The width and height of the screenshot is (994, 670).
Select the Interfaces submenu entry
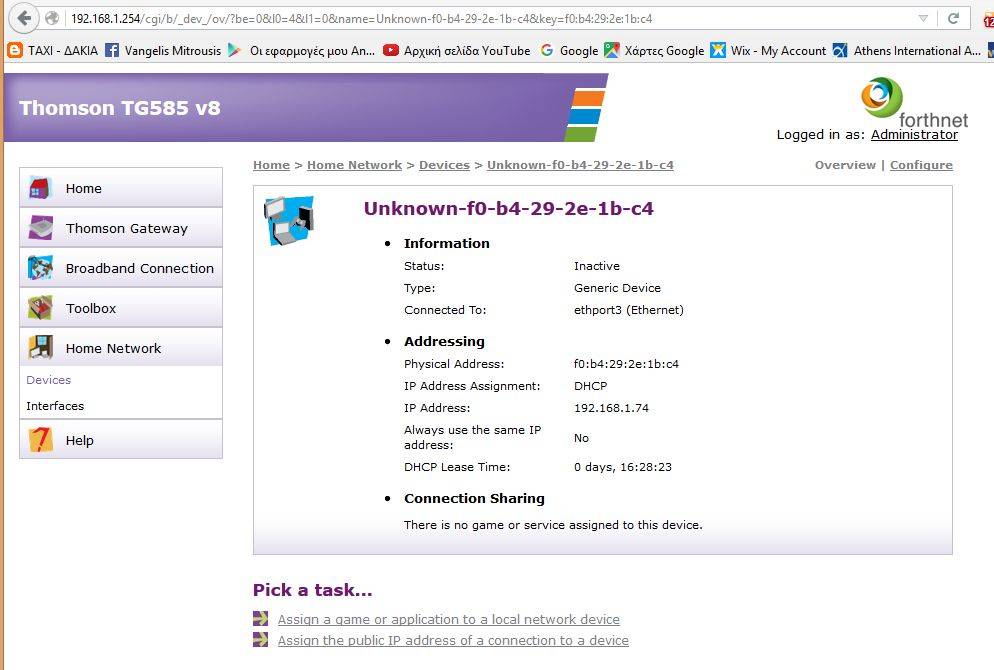pos(55,406)
